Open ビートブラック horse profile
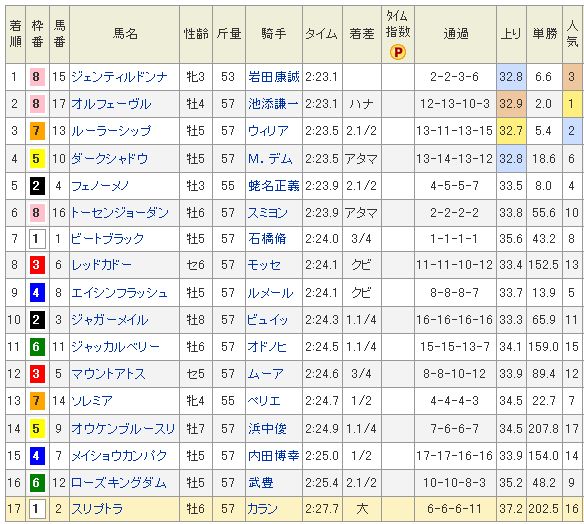Image resolution: width=584 pixels, height=524 pixels. (x=107, y=238)
